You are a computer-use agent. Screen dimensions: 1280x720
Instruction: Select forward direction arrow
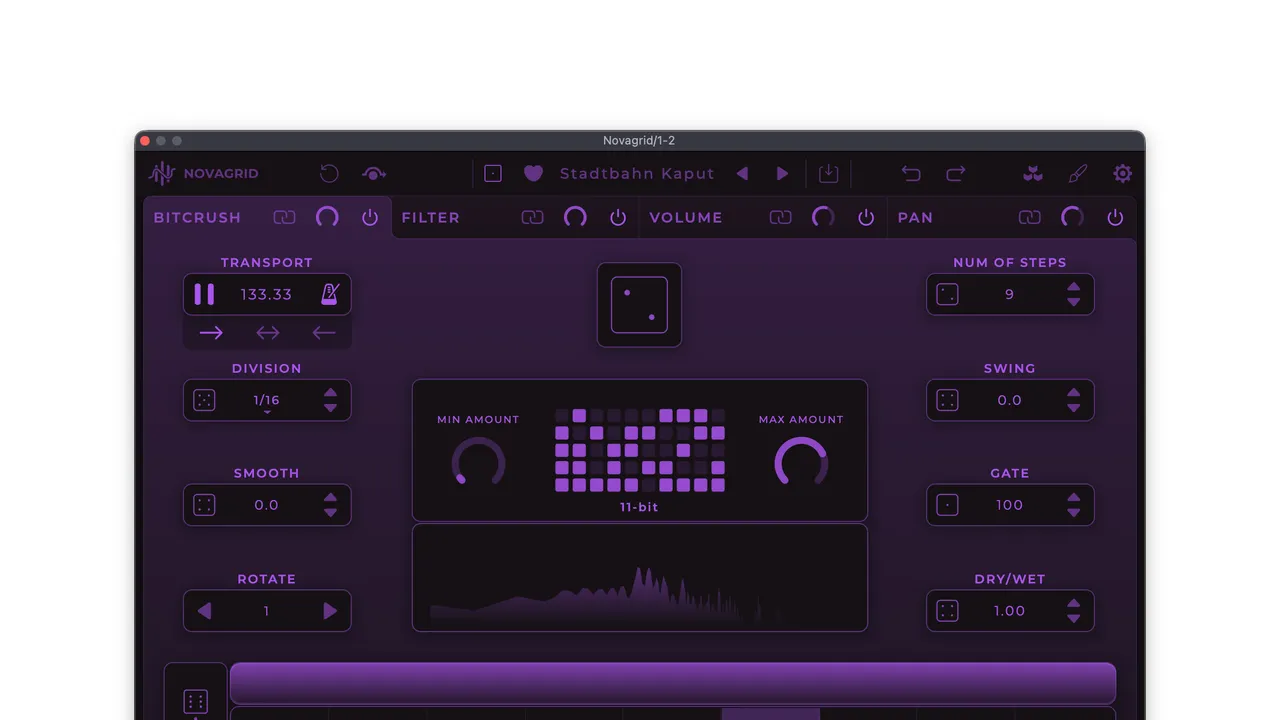pyautogui.click(x=211, y=333)
